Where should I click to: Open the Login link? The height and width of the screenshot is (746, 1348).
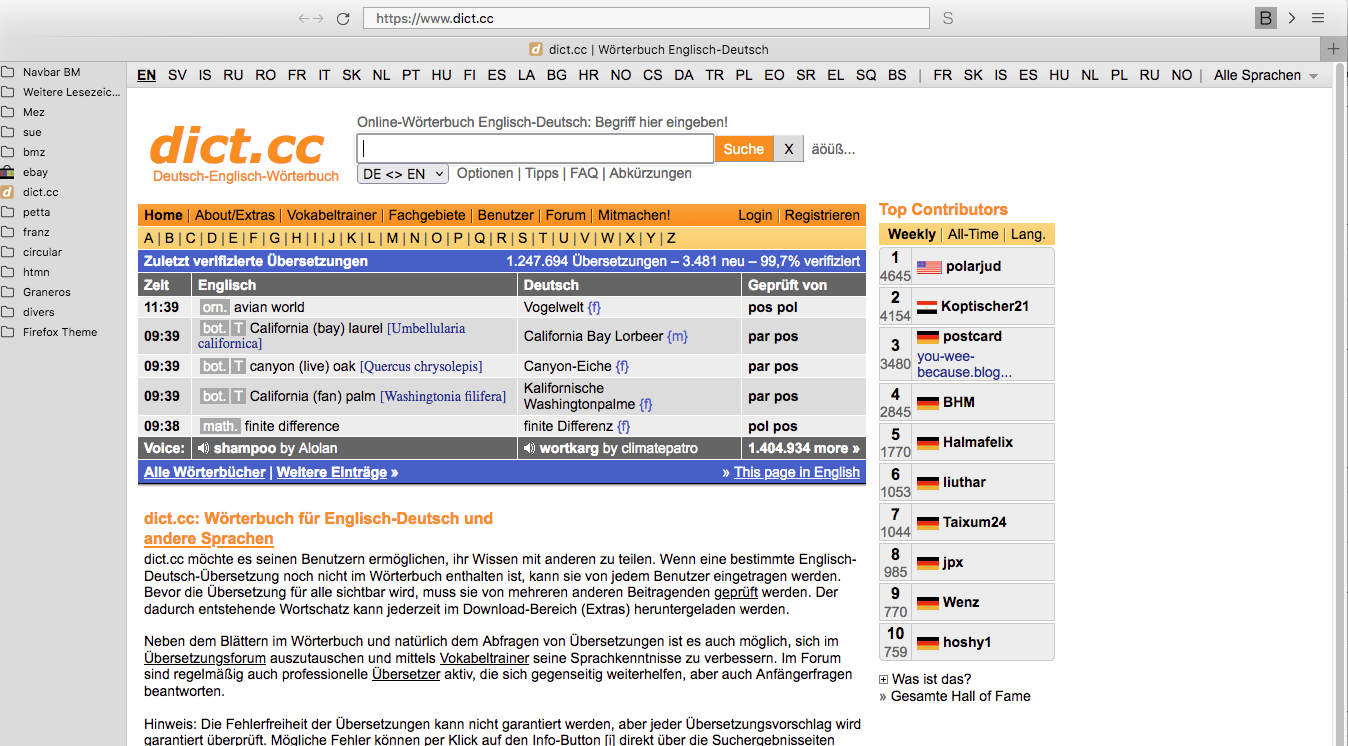click(755, 215)
